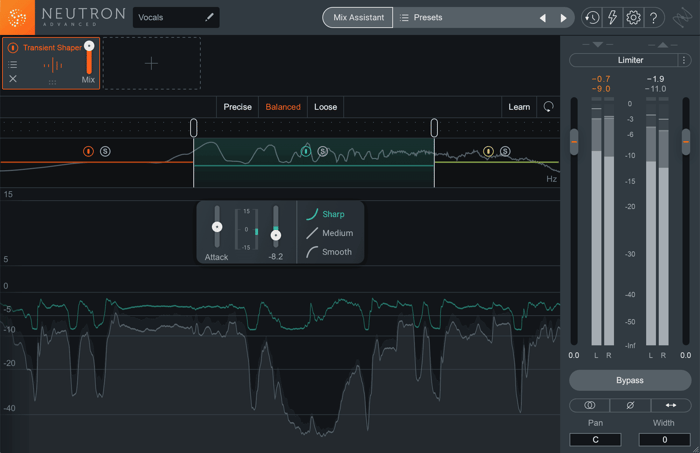Add a new module with plus slot
This screenshot has height=453, width=700.
pyautogui.click(x=151, y=63)
